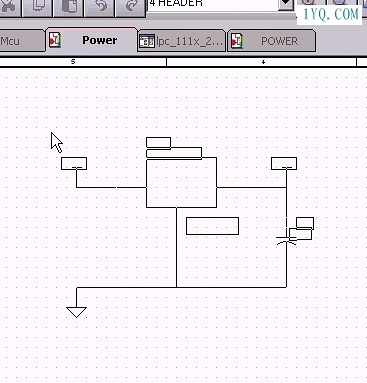
Task: Select the label box below central component
Action: [212, 226]
